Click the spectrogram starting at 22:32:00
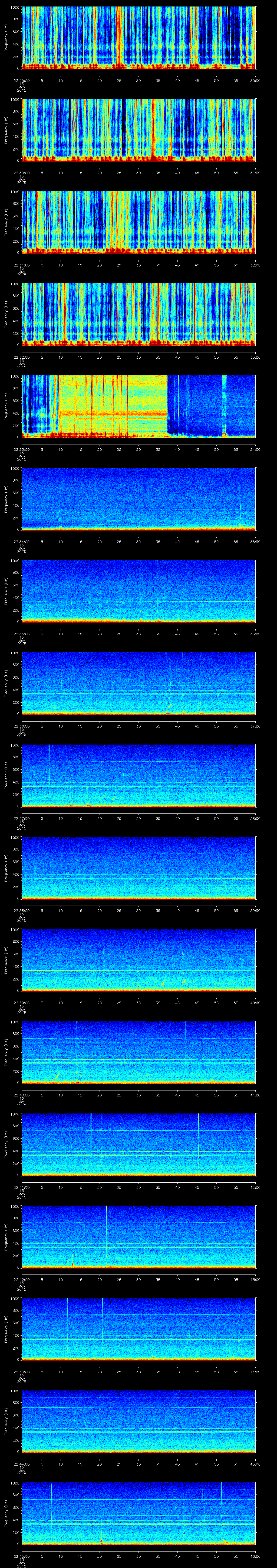The width and height of the screenshot is (277, 1568). 138,315
